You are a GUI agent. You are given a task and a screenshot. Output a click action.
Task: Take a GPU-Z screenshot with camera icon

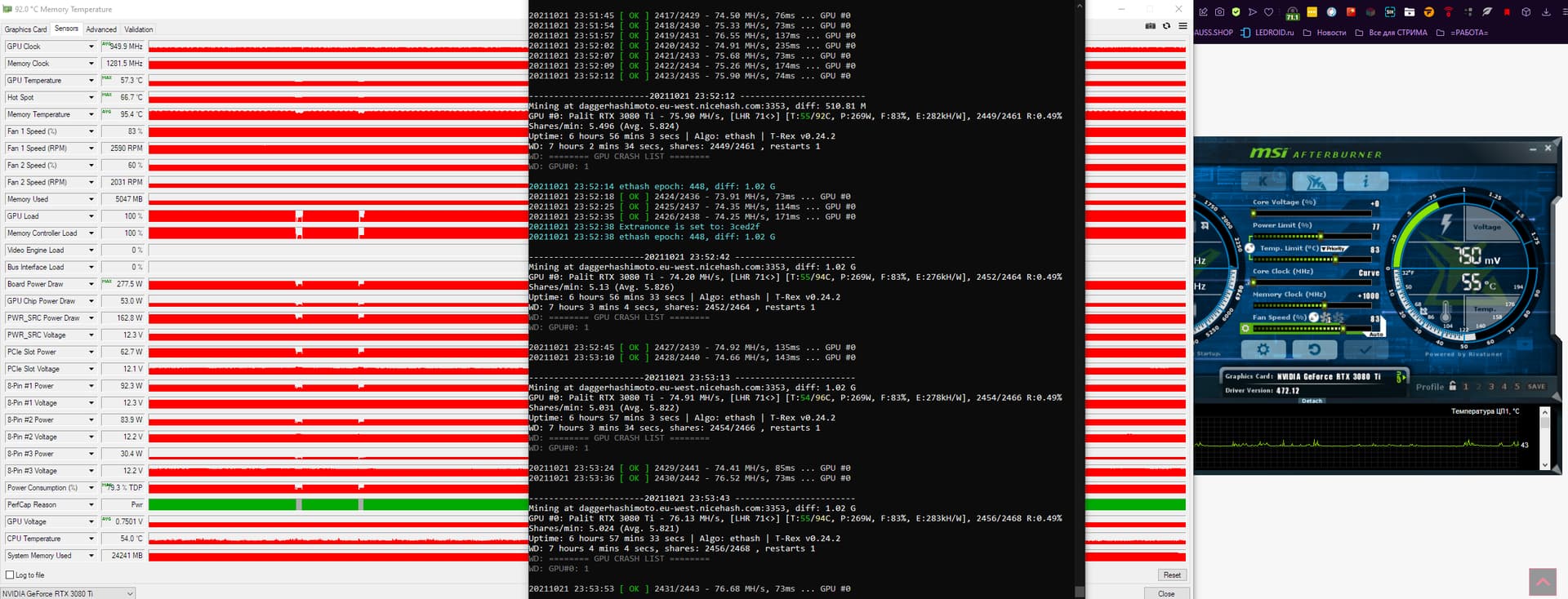point(1150,26)
